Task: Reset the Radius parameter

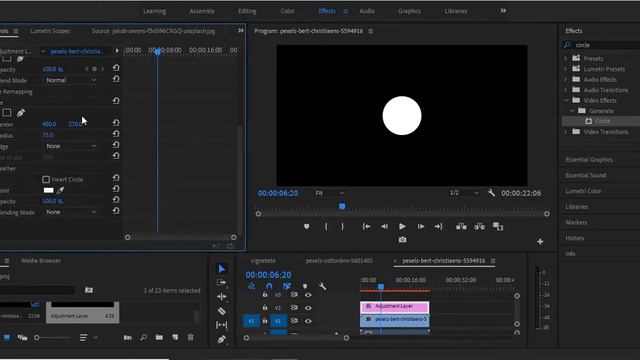Action: coord(116,133)
